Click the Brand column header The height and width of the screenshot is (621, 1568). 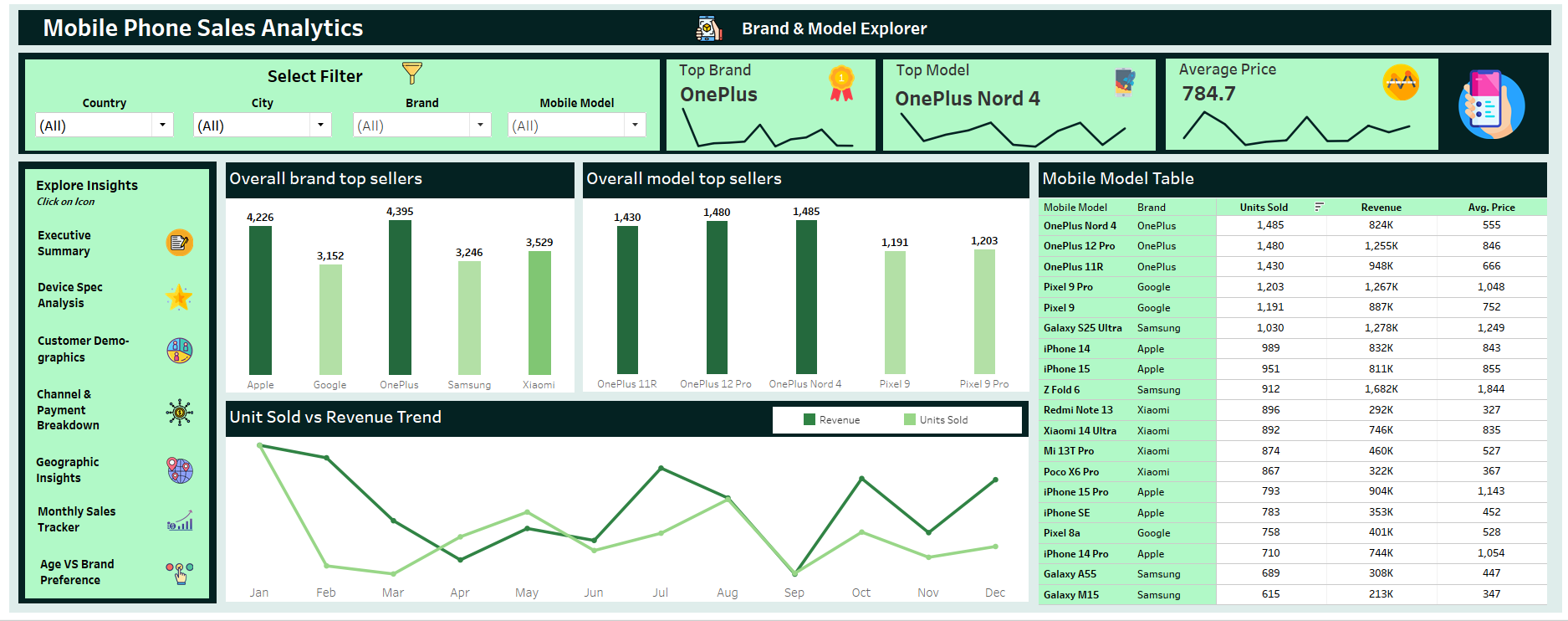click(1151, 207)
